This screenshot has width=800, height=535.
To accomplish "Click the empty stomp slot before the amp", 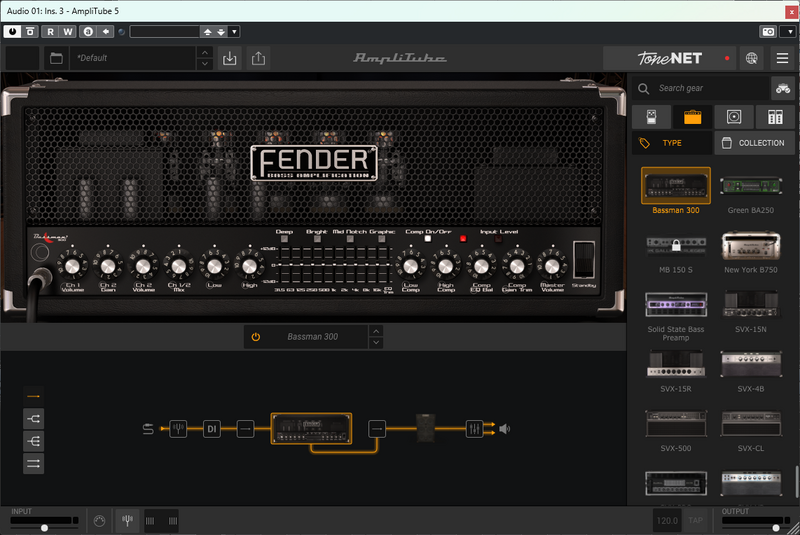I will pos(245,429).
